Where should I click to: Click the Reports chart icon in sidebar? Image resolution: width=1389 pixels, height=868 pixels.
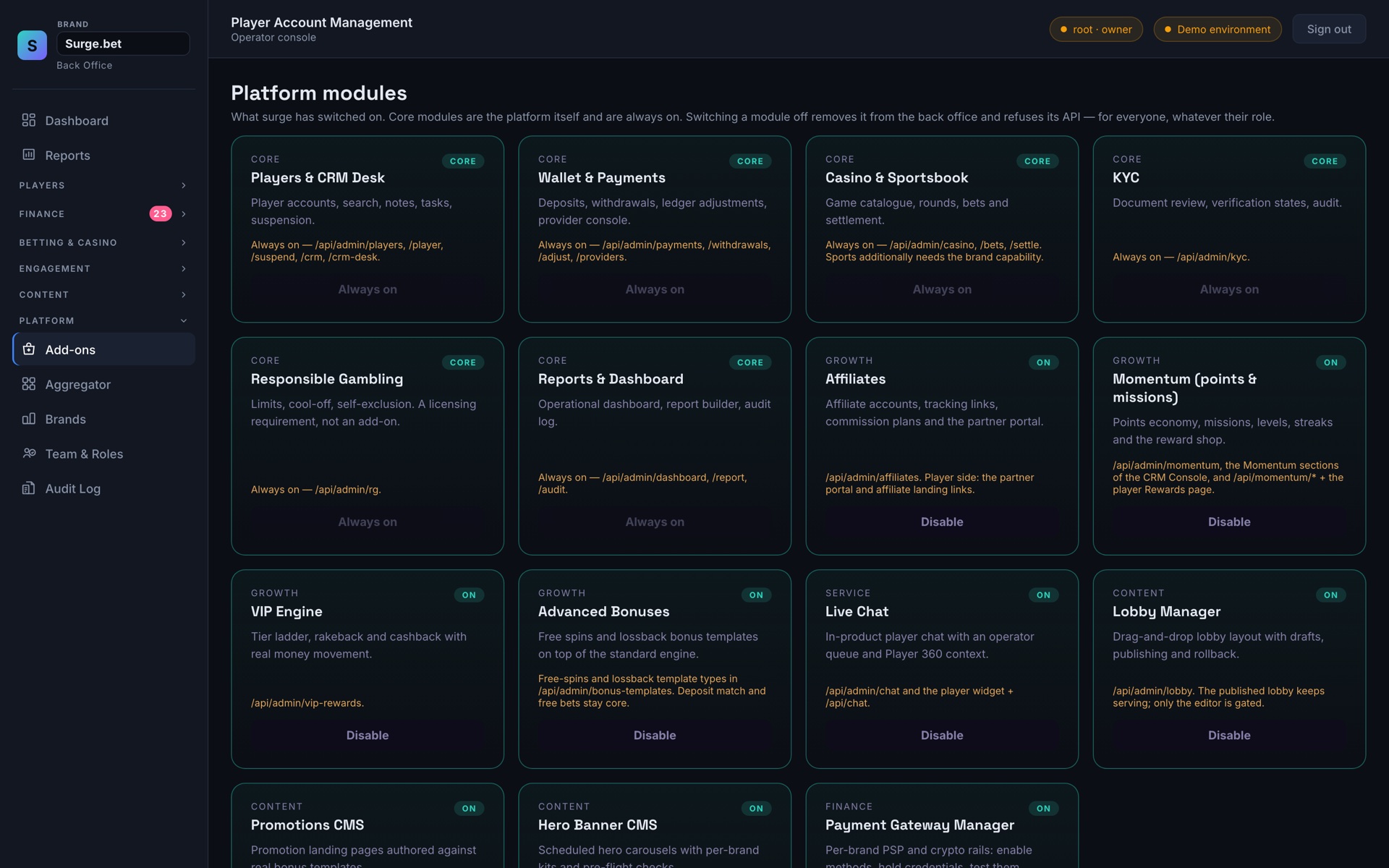click(29, 155)
